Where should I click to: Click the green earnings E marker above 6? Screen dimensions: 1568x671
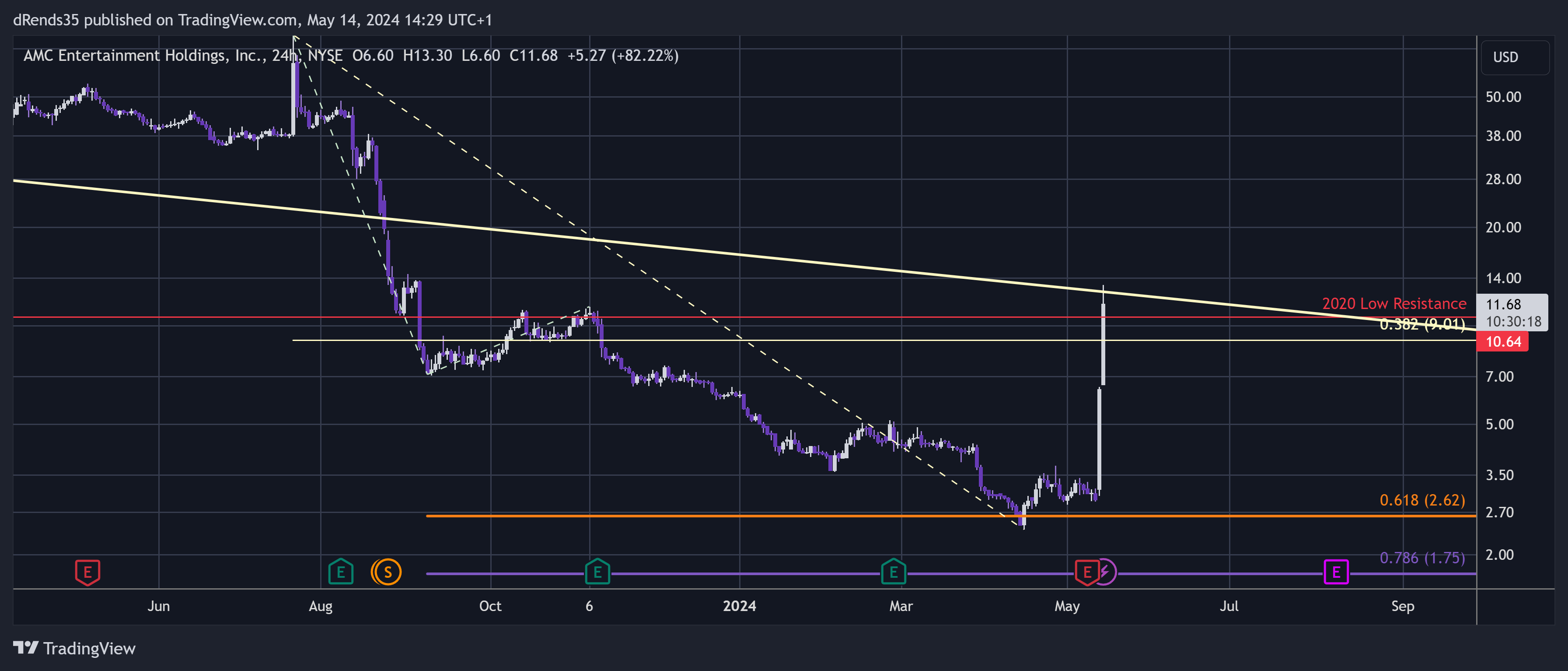pyautogui.click(x=597, y=572)
